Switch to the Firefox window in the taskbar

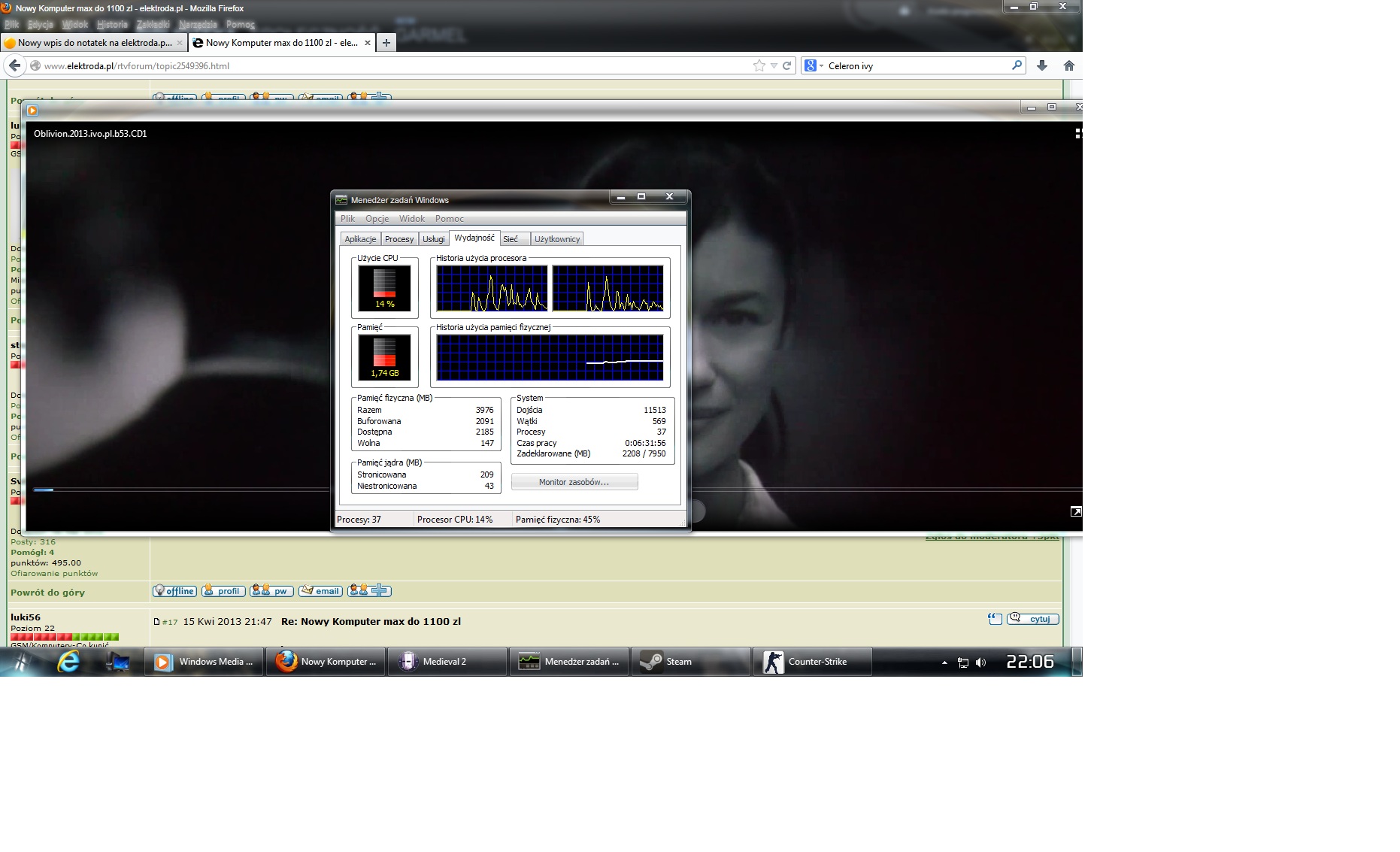[x=326, y=662]
